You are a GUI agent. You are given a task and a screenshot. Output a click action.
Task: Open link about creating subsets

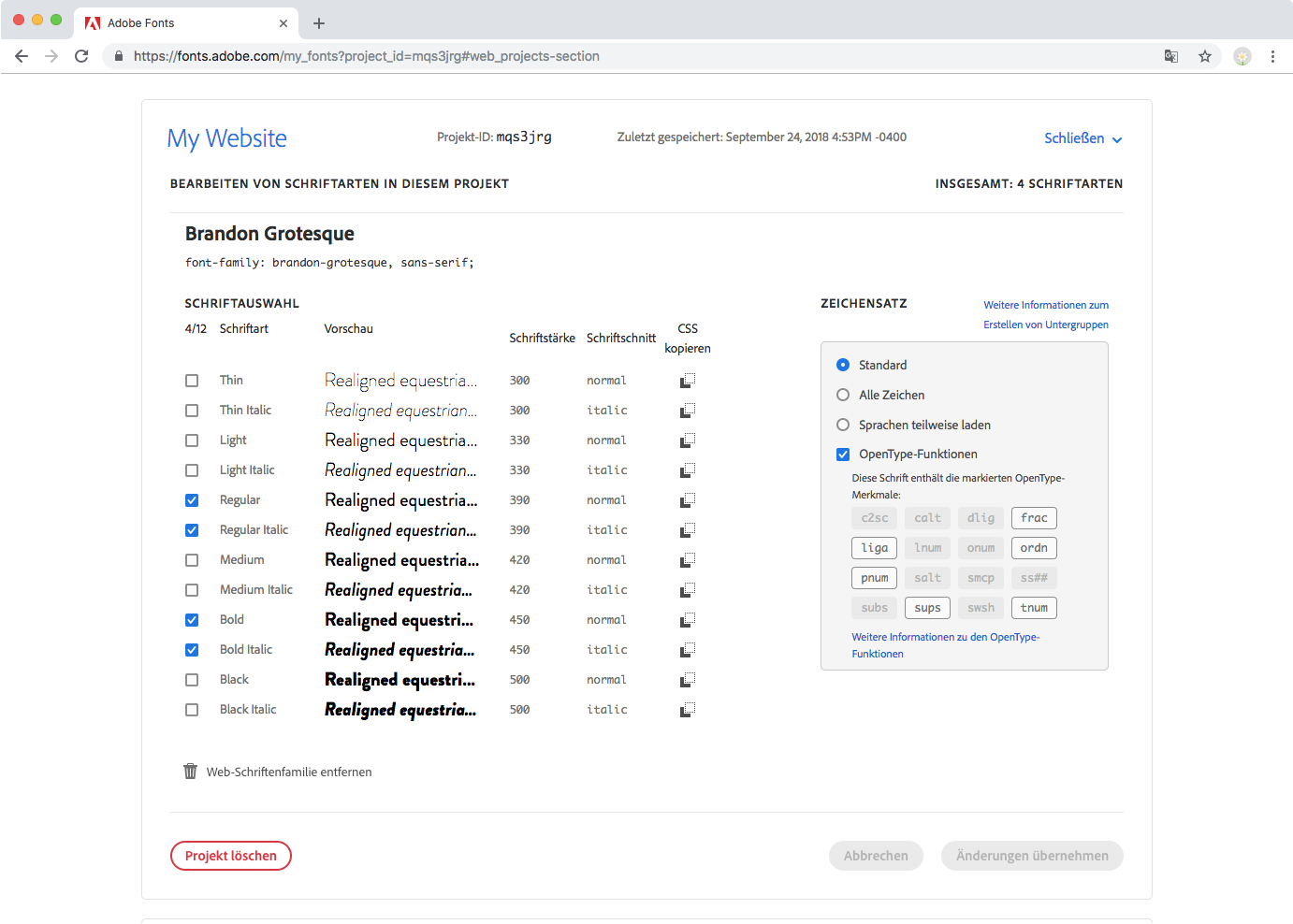pos(1046,315)
